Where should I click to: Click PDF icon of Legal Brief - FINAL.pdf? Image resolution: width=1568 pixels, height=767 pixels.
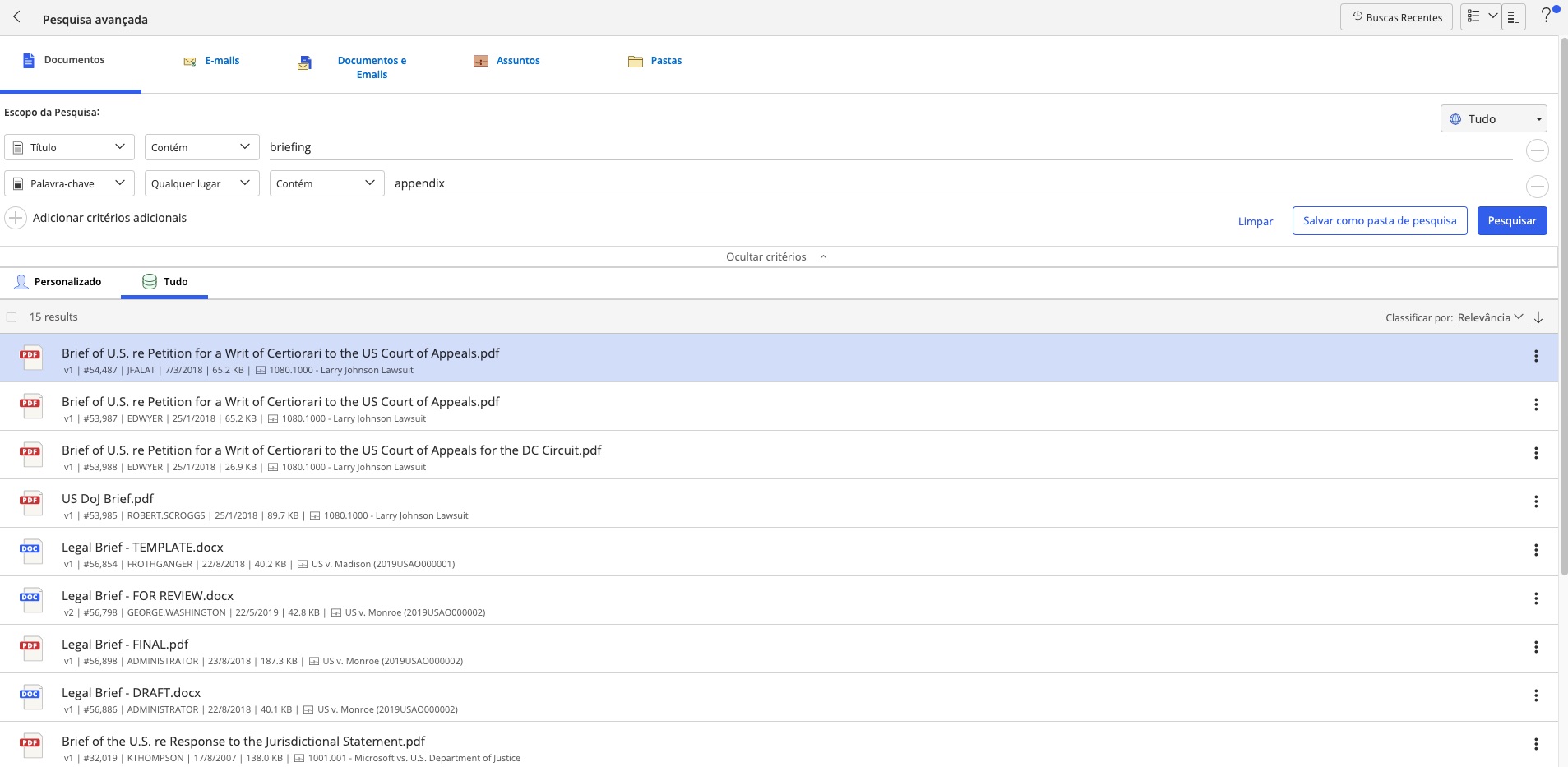(31, 648)
